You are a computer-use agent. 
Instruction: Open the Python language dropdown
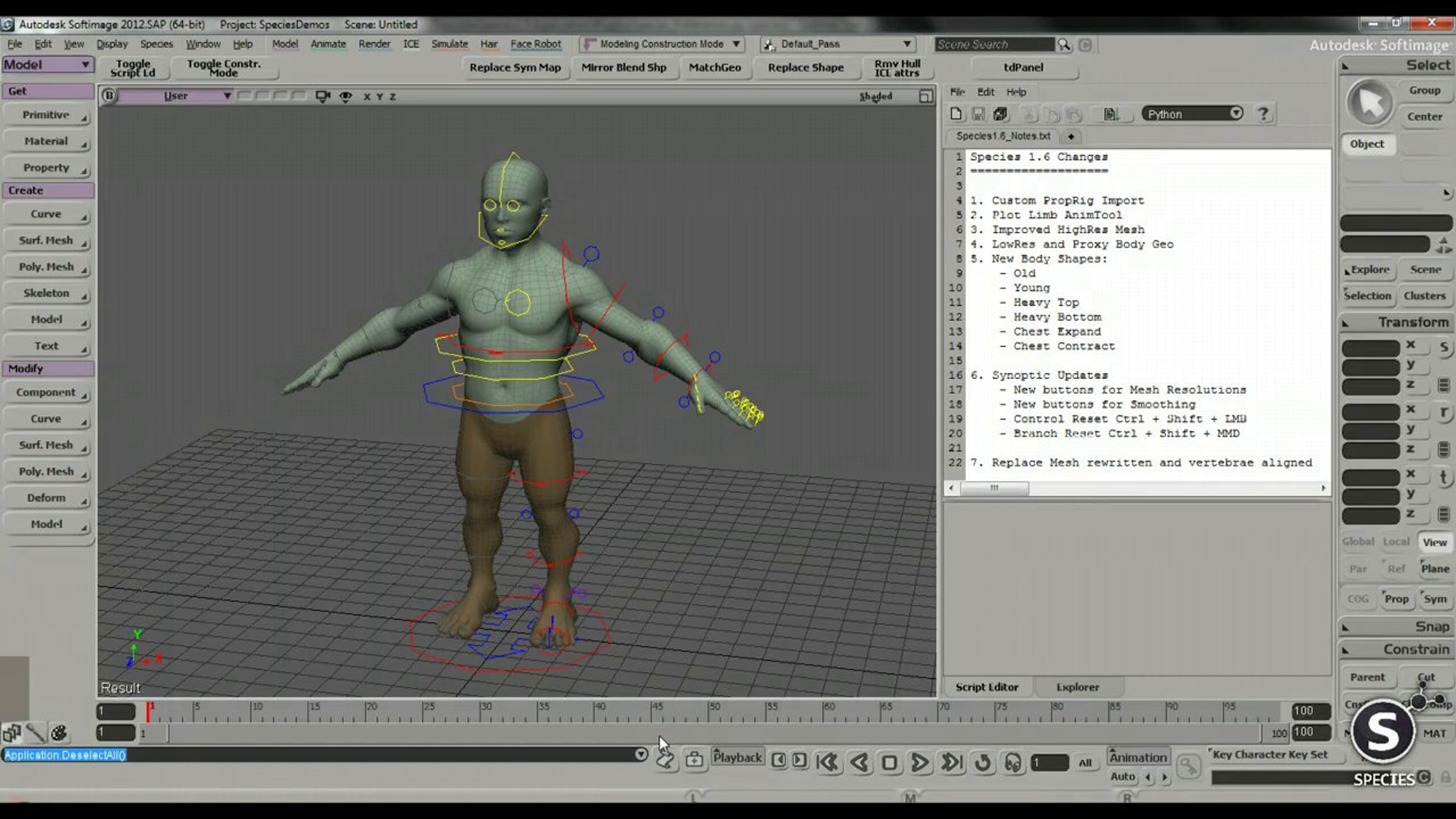click(1192, 114)
